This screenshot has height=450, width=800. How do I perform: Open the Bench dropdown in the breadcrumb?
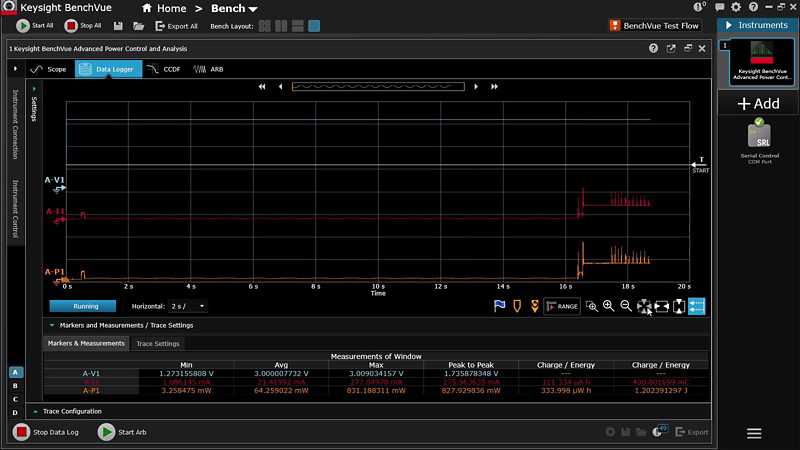click(x=234, y=9)
